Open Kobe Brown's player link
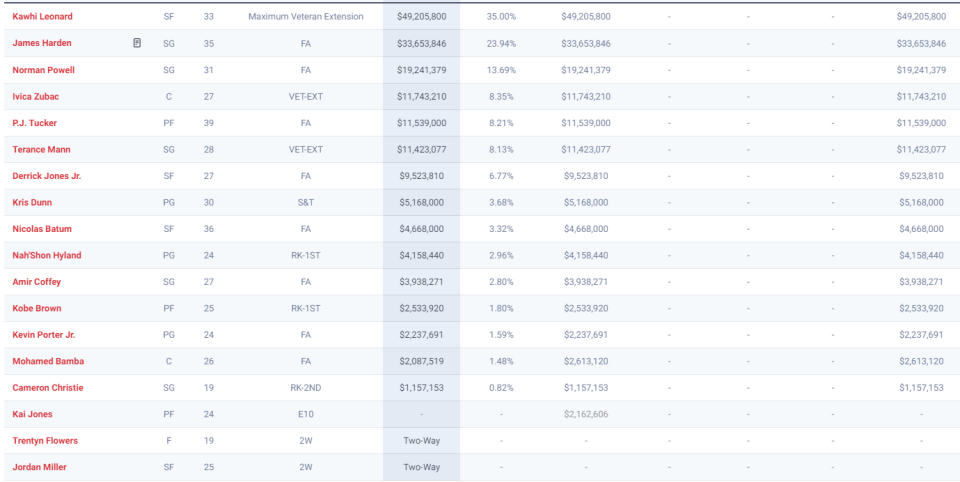960x482 pixels. pyautogui.click(x=37, y=308)
